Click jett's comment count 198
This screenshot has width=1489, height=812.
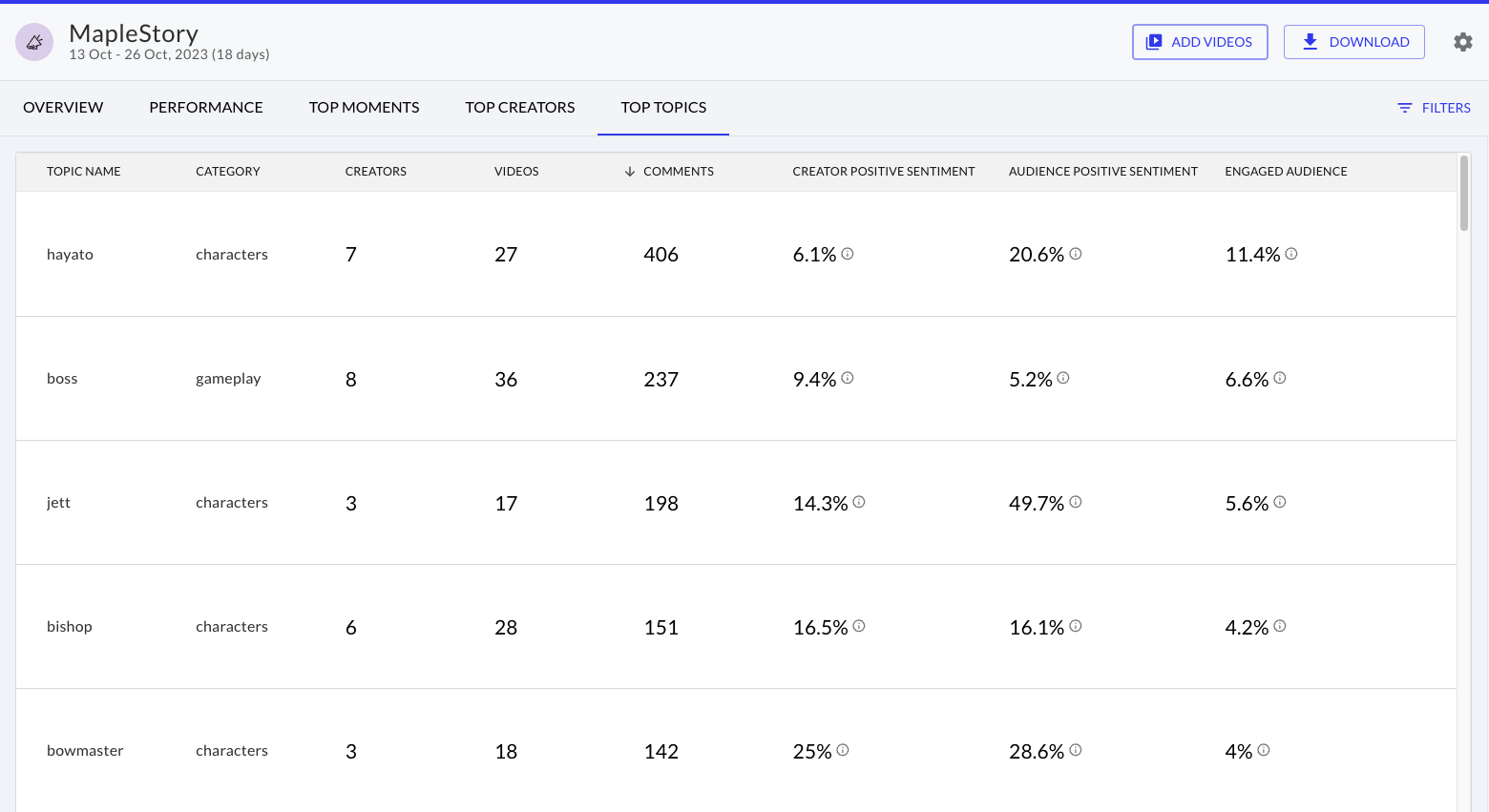tap(661, 503)
